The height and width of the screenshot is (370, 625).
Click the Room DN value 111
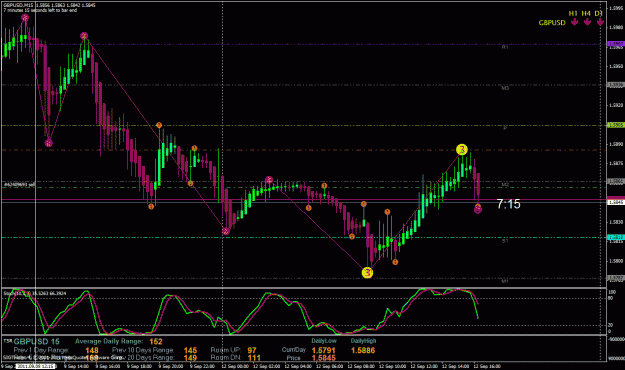[254, 358]
